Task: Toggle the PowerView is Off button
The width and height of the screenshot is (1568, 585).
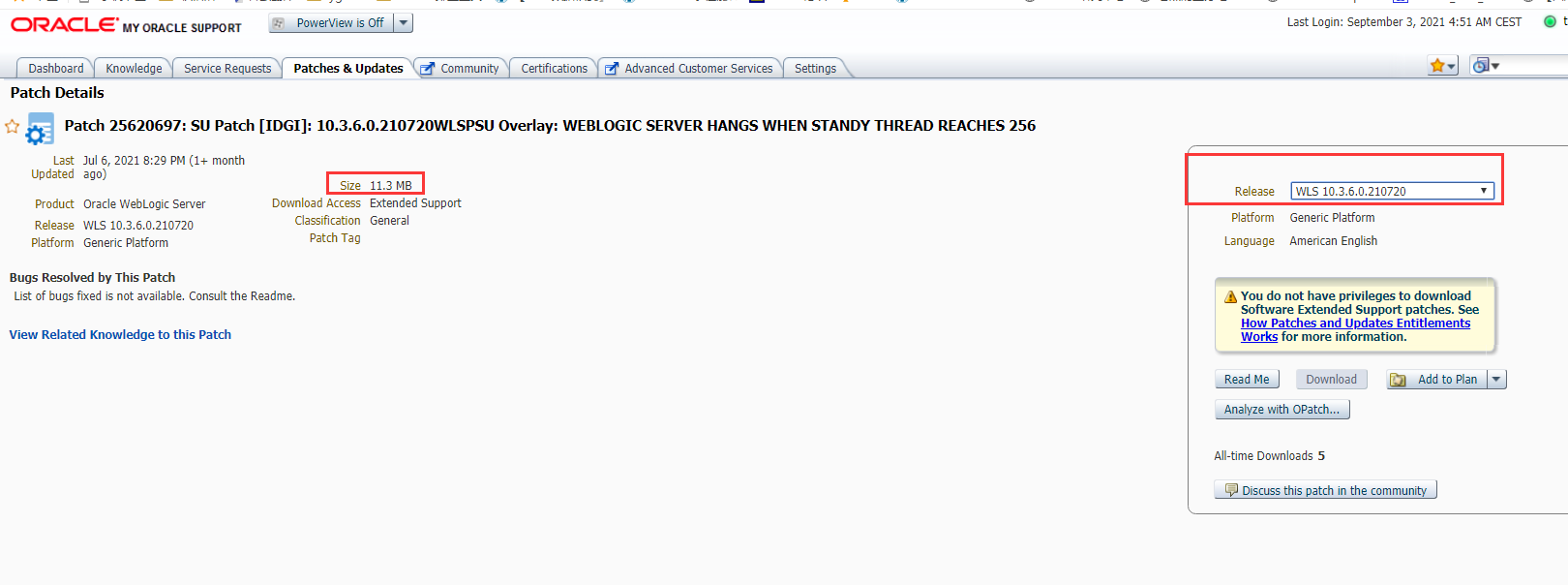Action: 331,23
